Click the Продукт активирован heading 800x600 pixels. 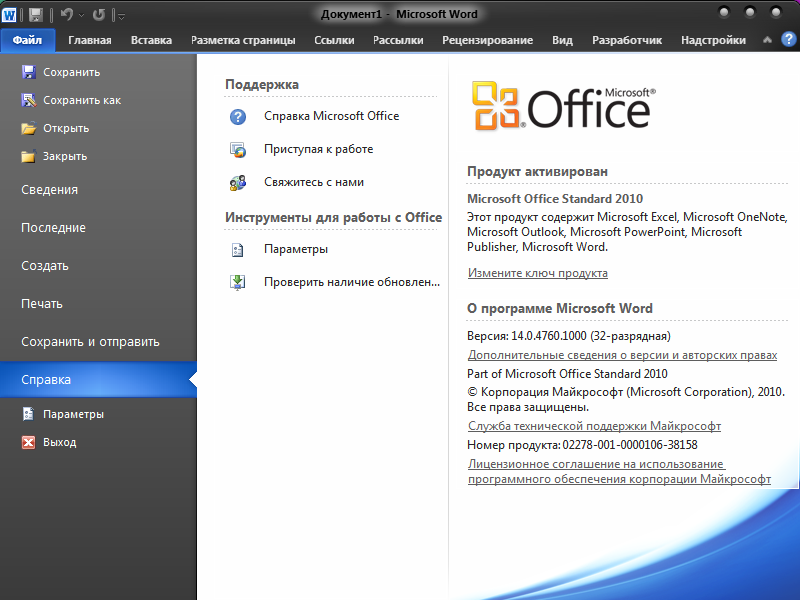537,171
